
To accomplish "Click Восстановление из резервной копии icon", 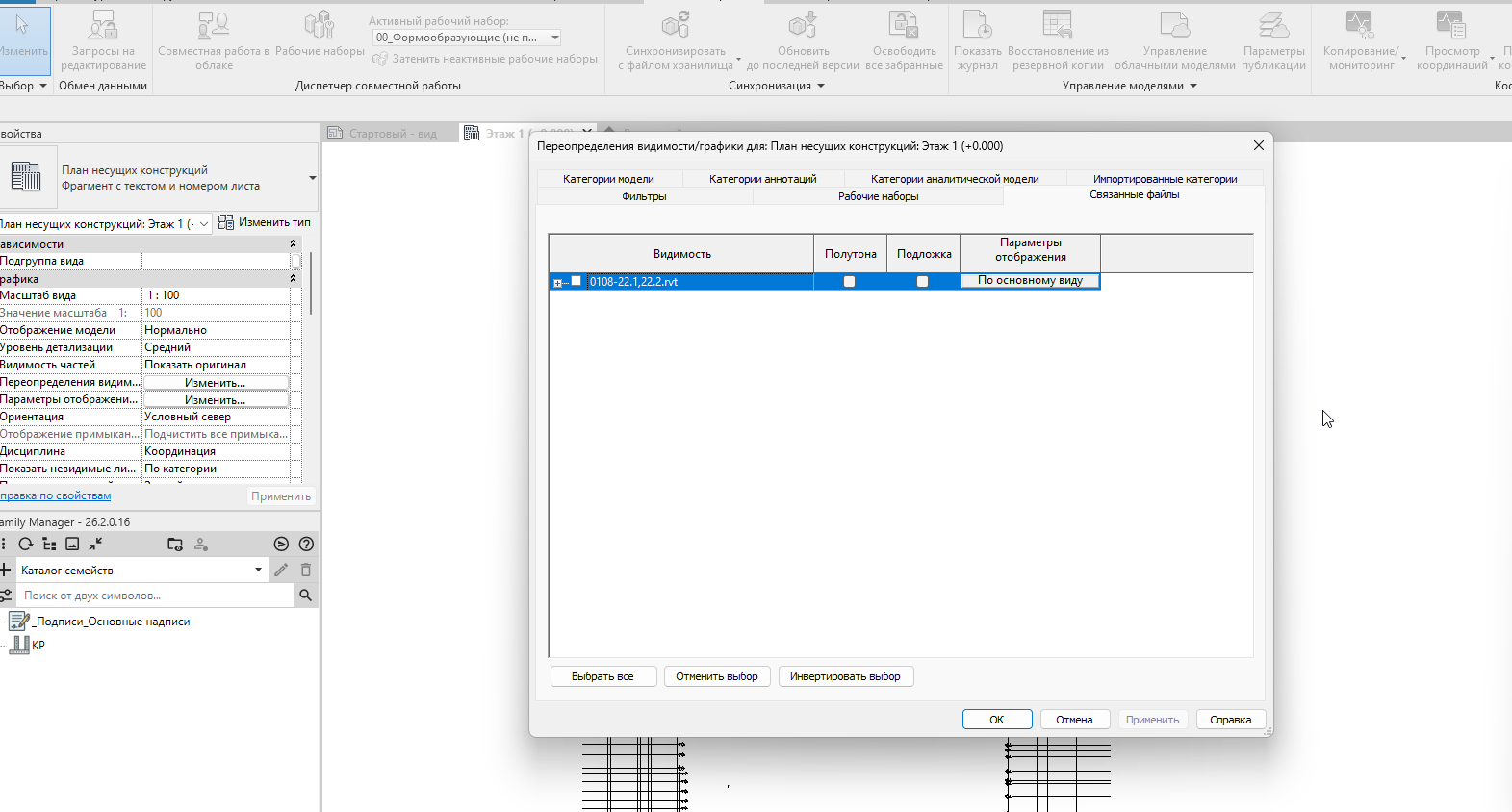I will (1058, 25).
